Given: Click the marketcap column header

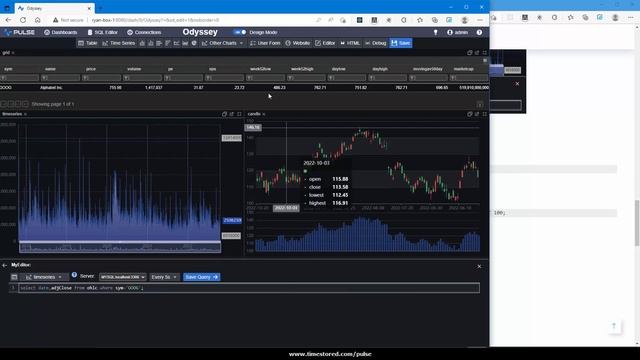Looking at the screenshot, I should [464, 69].
